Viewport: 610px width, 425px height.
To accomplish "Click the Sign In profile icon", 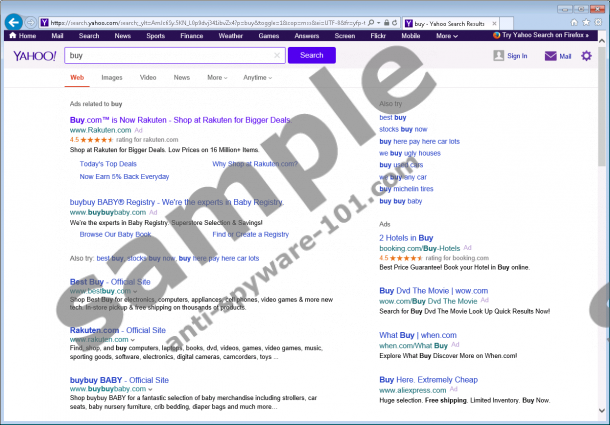I will pos(495,56).
